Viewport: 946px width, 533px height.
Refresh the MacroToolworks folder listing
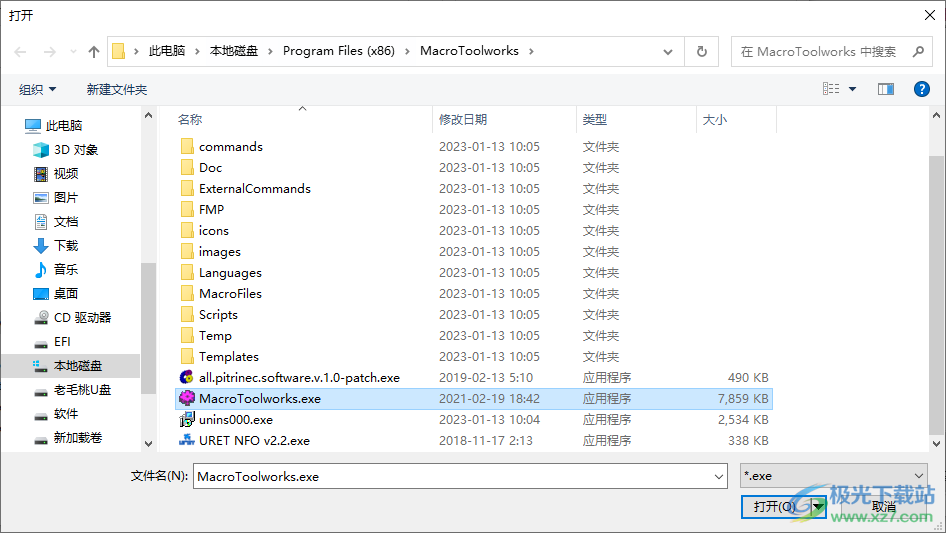[x=702, y=52]
